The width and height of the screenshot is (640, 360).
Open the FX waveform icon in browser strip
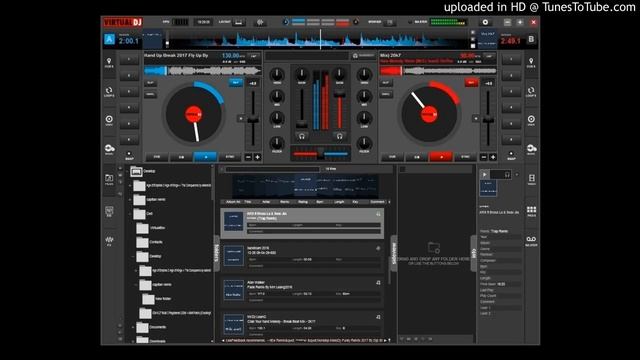(109, 241)
